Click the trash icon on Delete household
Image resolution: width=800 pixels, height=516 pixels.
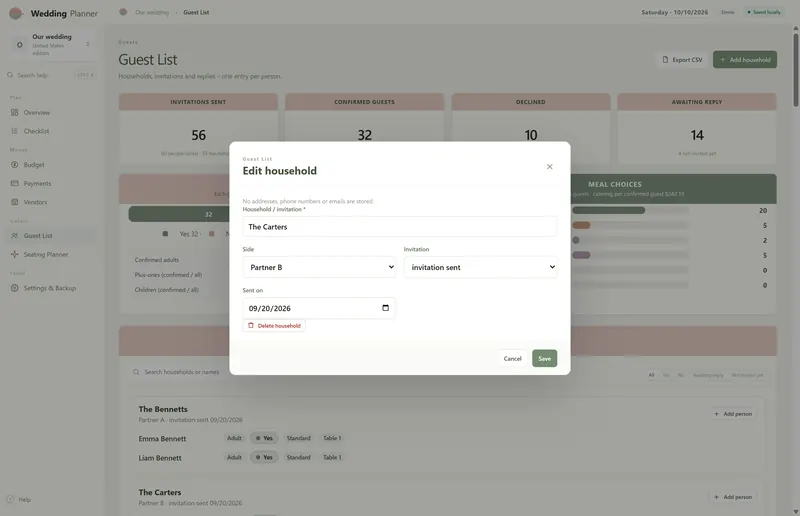click(x=251, y=325)
